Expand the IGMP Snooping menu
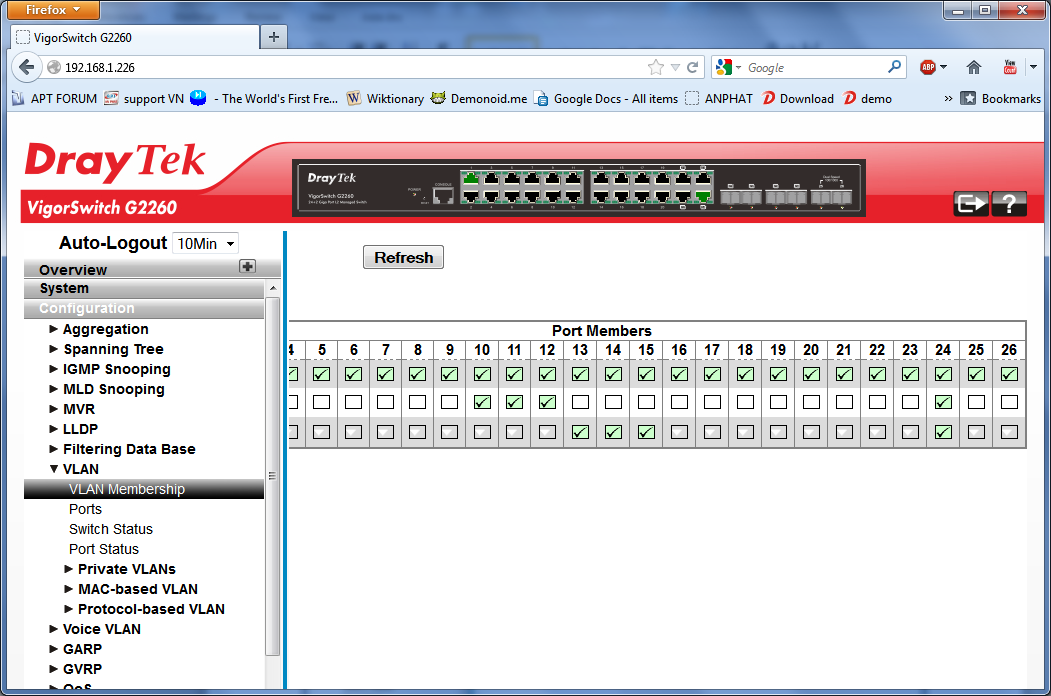The image size is (1051, 696). [110, 369]
